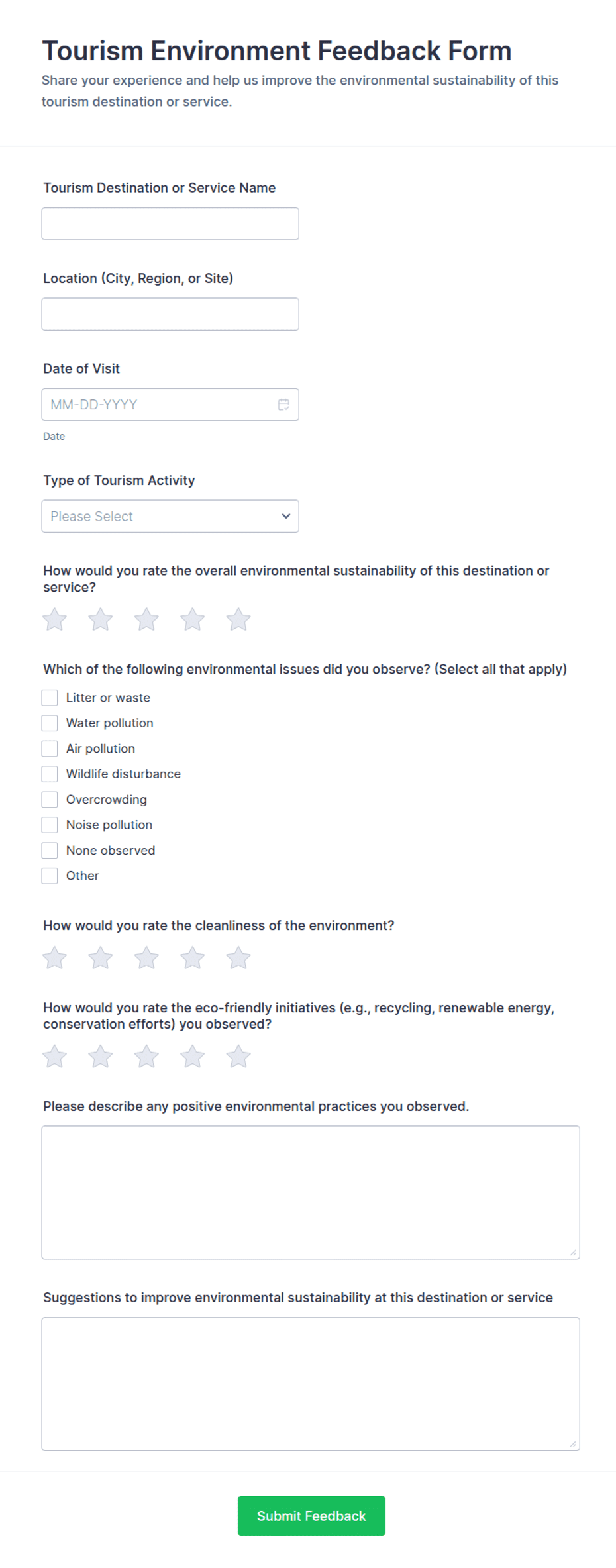Open the Type of Tourism Activity dropdown

click(x=170, y=516)
